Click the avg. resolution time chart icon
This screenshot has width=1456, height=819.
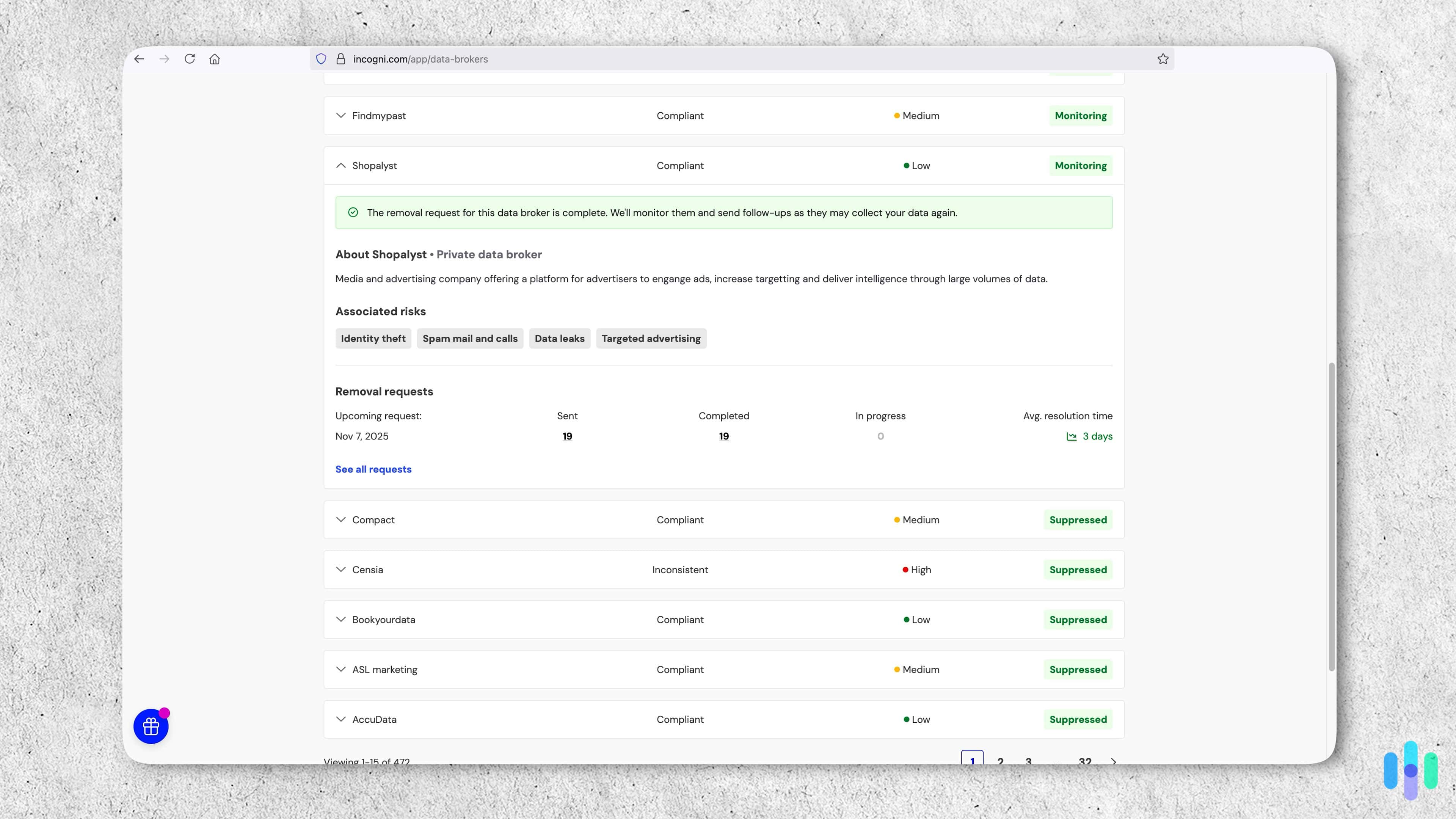1071,436
